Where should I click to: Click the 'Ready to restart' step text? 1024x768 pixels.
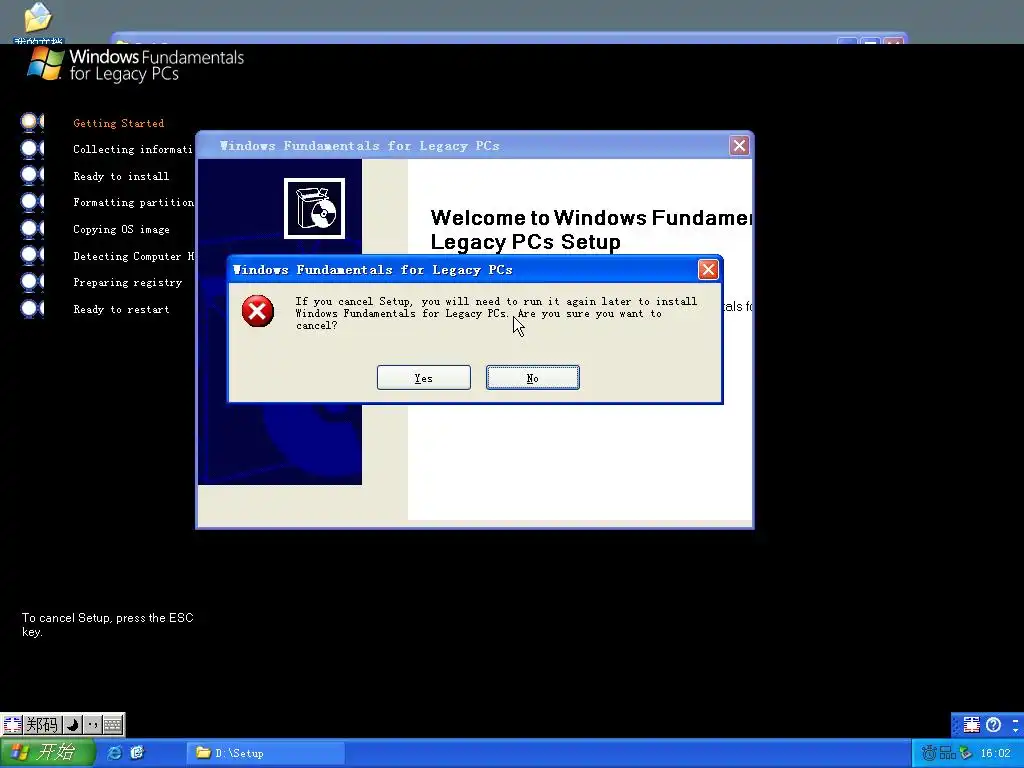(x=121, y=310)
